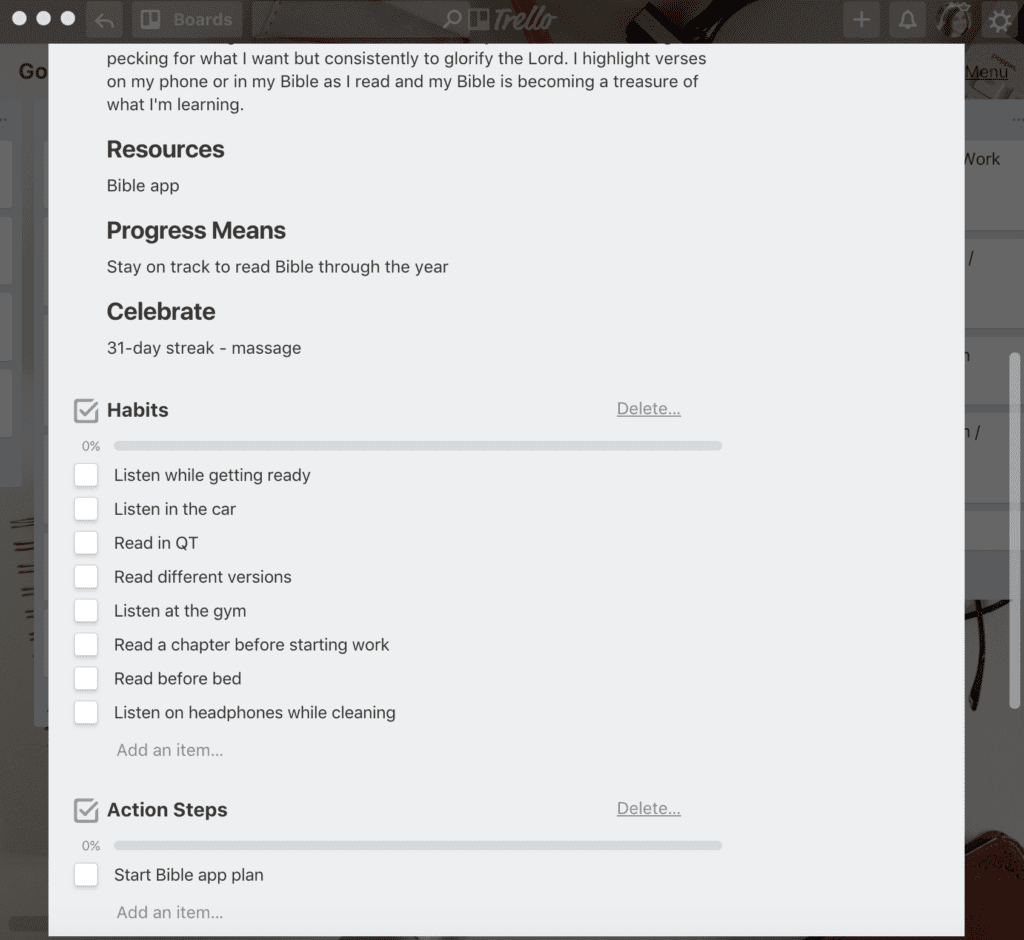Click the Trello logo in header
The height and width of the screenshot is (940, 1024).
click(x=512, y=20)
